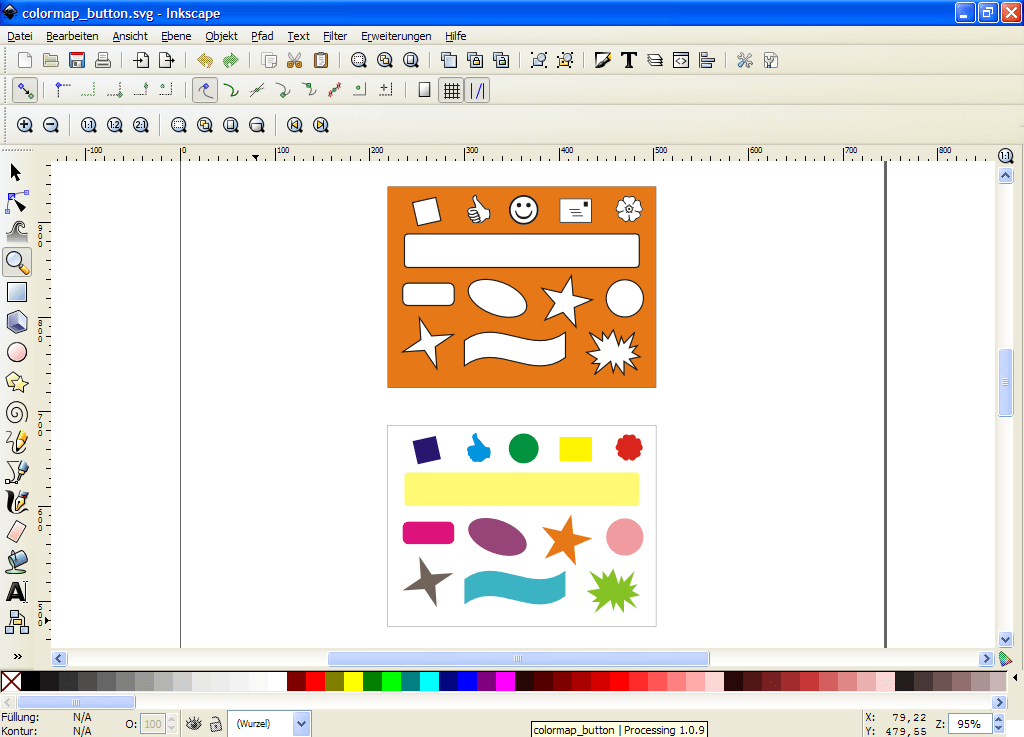
Task: Click the Open file folder icon
Action: [x=51, y=61]
